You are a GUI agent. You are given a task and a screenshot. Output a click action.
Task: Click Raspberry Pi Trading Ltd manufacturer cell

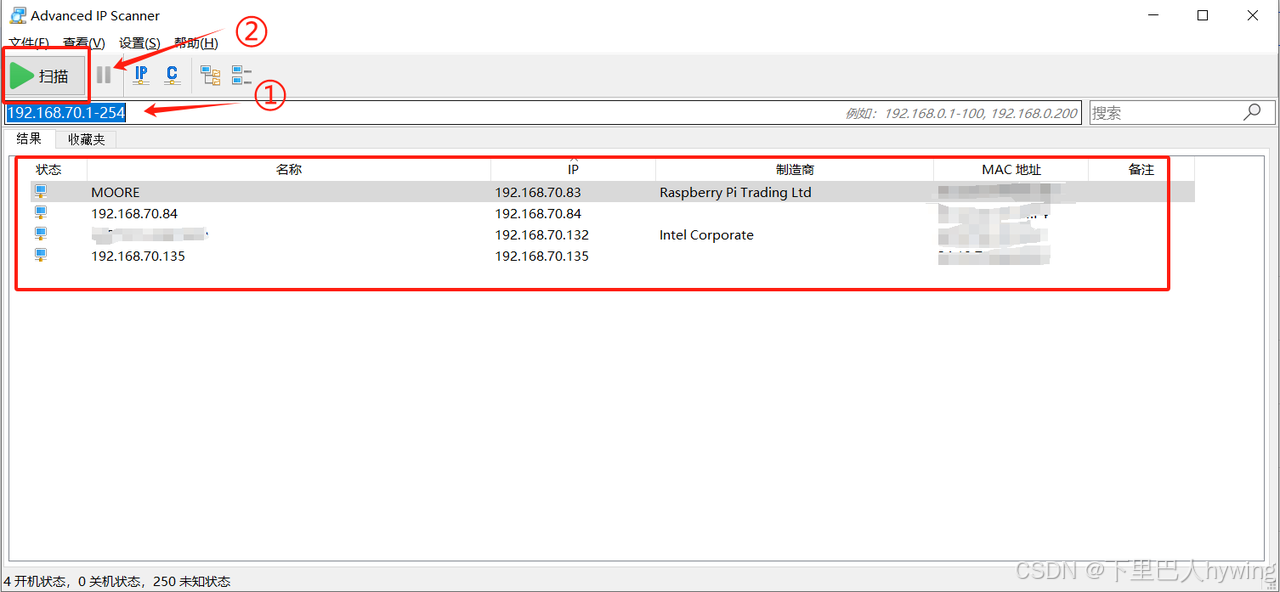pos(735,192)
